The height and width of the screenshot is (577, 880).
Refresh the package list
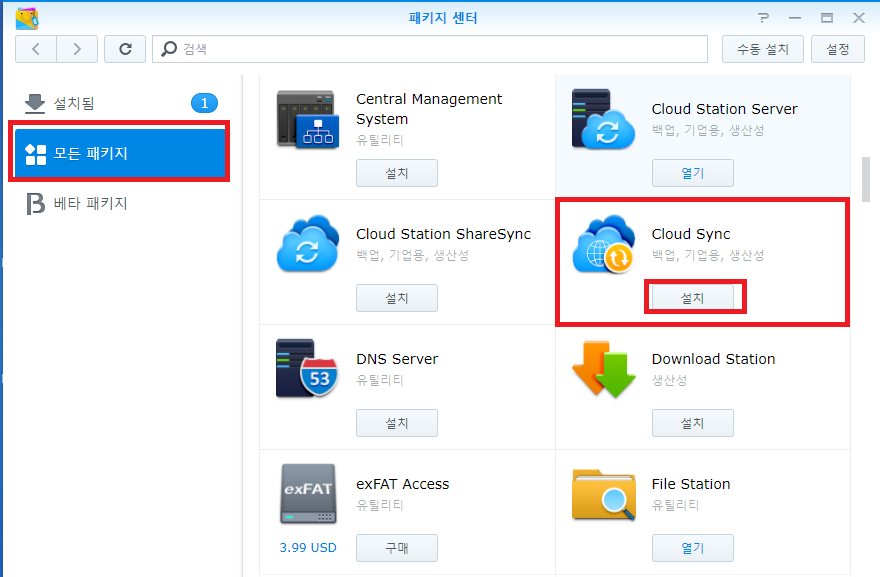125,49
